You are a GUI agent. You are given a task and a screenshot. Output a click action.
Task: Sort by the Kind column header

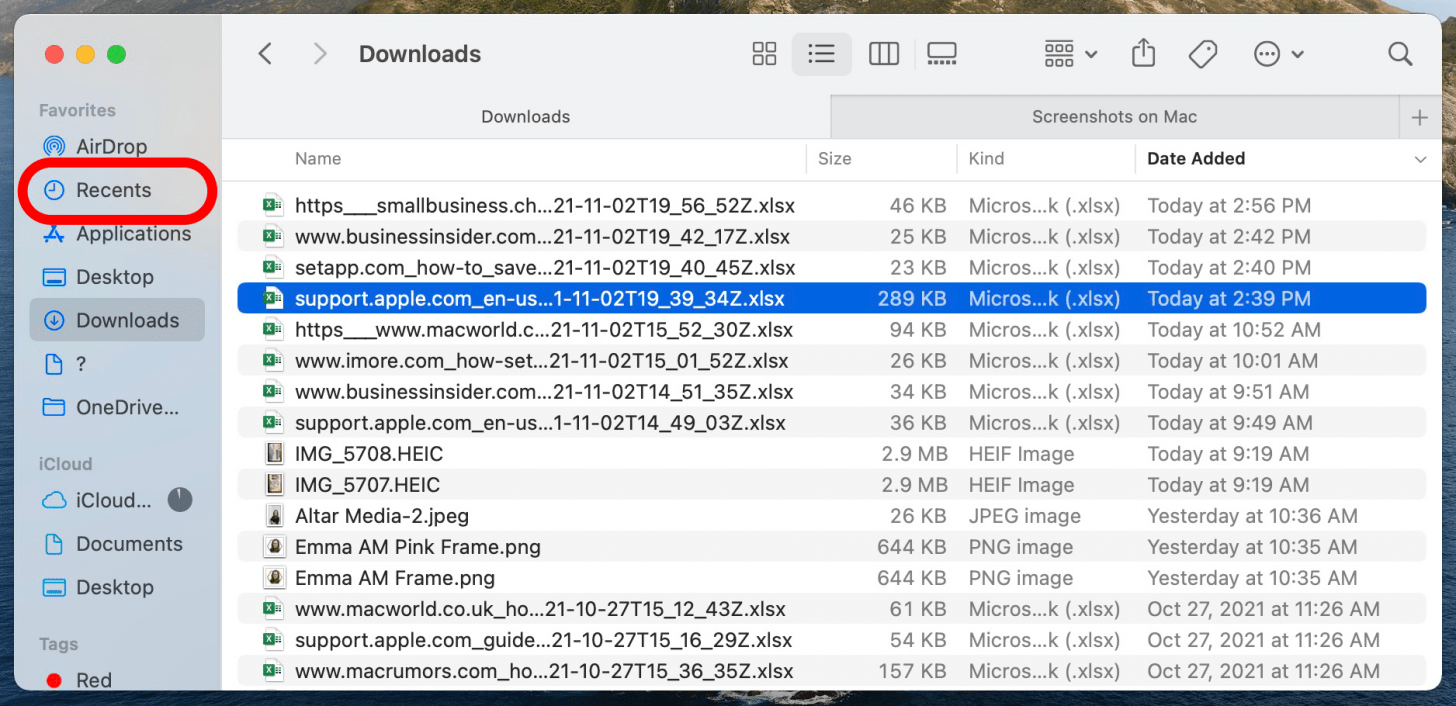[986, 158]
